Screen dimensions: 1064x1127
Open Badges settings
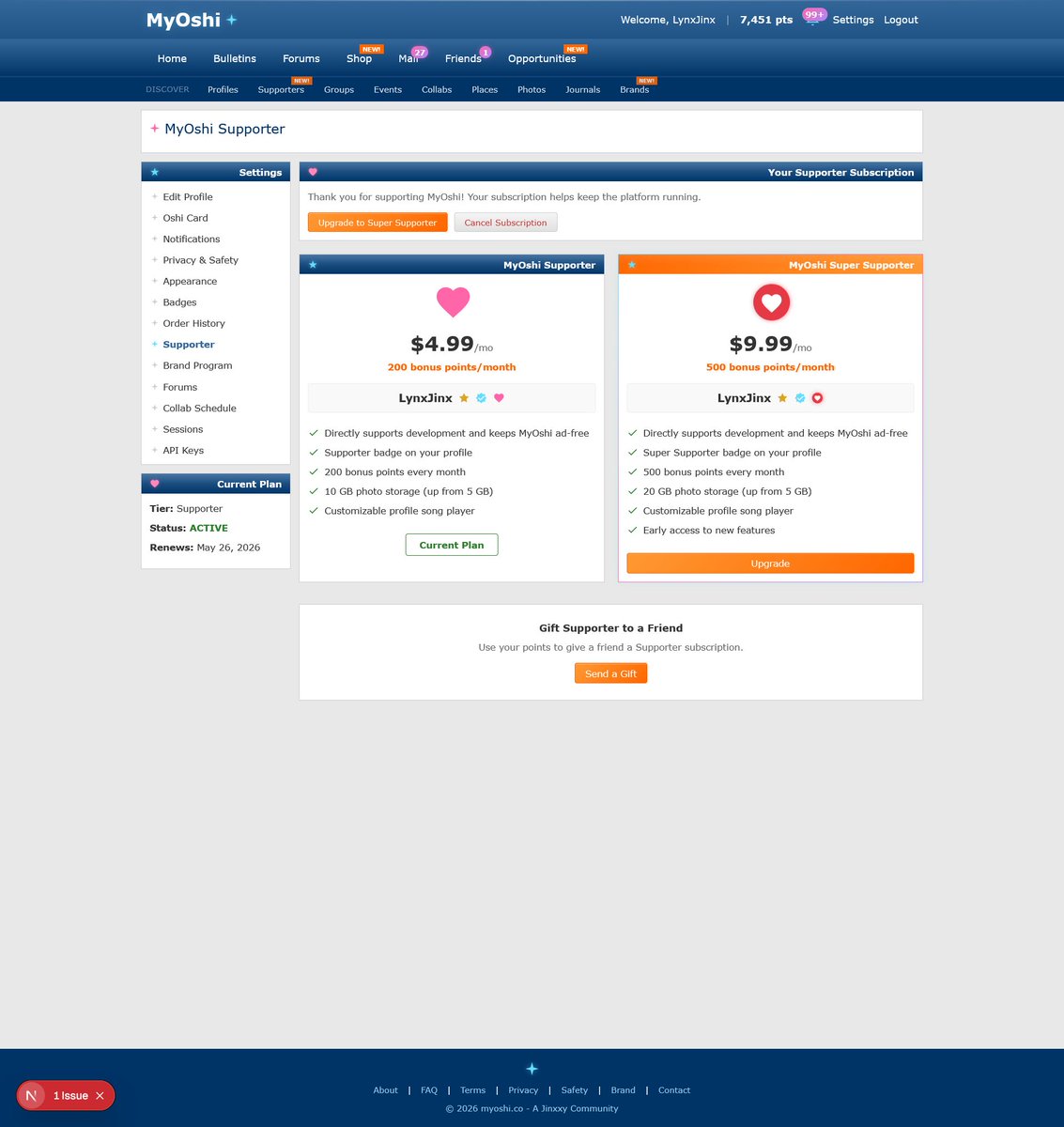pos(179,302)
